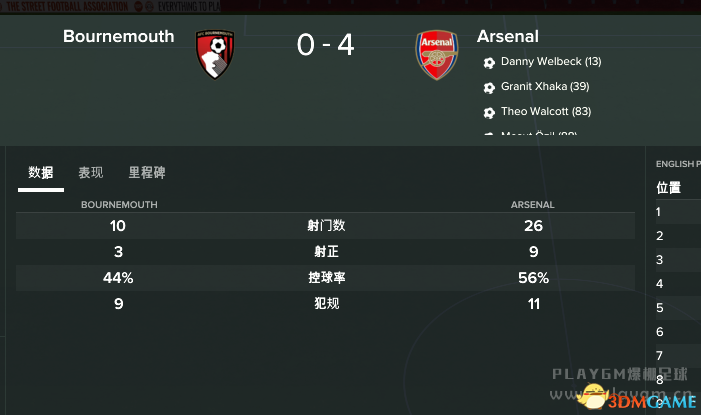The height and width of the screenshot is (415, 701).
Task: Click the goal icon beside Granit Xhaka
Action: [x=489, y=88]
